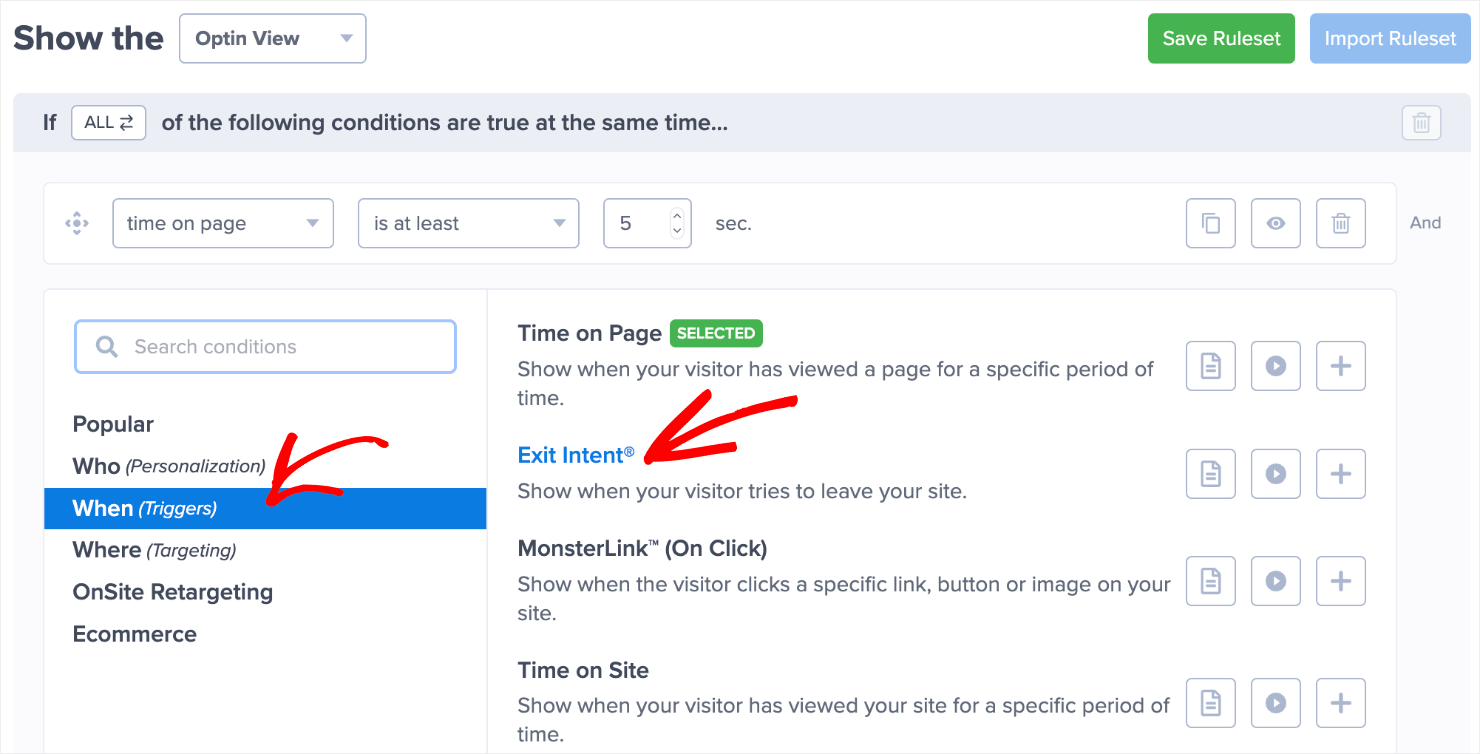
Task: Open MonsterLink documentation icon
Action: [1210, 580]
